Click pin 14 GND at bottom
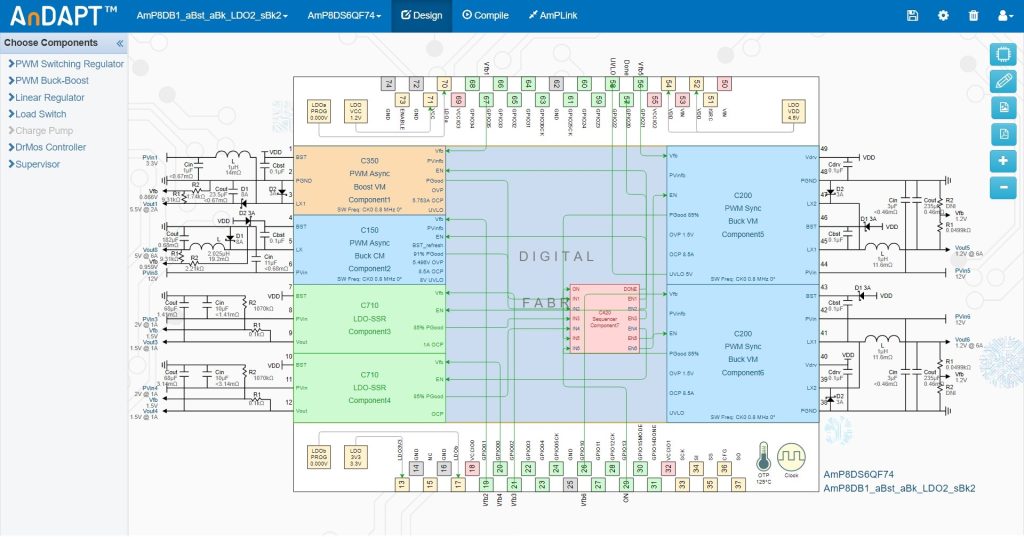 pyautogui.click(x=416, y=468)
